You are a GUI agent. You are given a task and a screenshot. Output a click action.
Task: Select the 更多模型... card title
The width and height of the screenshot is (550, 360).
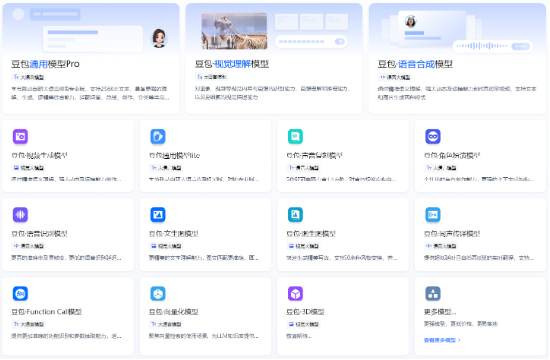(x=440, y=312)
